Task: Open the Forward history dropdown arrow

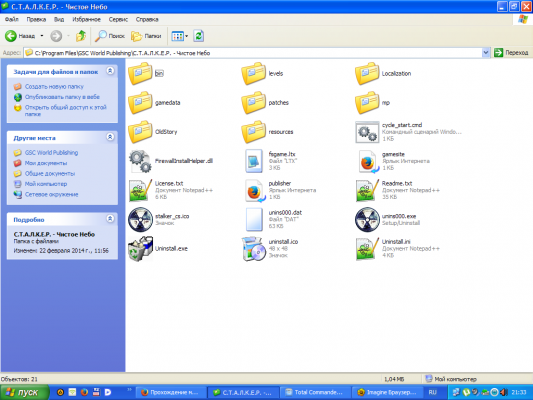Action: [68, 36]
